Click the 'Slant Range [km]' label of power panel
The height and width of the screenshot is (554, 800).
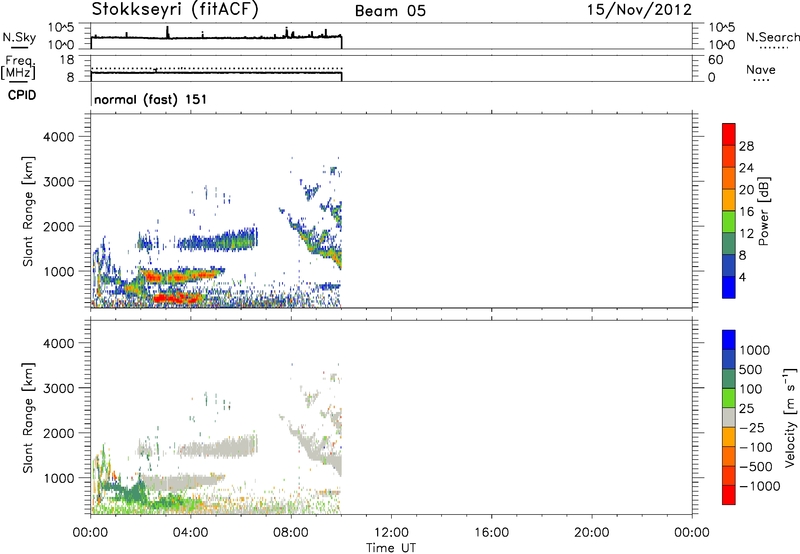[x=28, y=211]
